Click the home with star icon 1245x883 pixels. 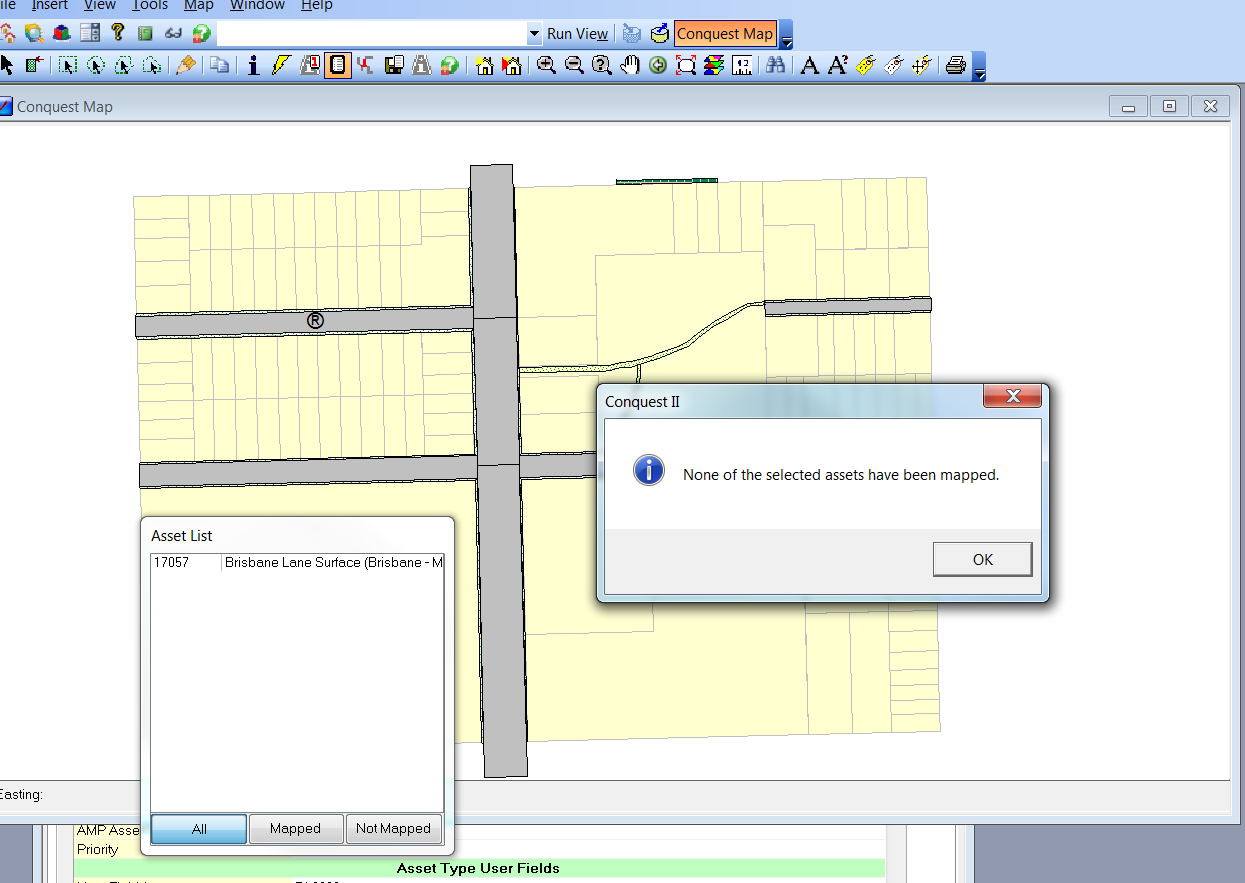(x=485, y=66)
